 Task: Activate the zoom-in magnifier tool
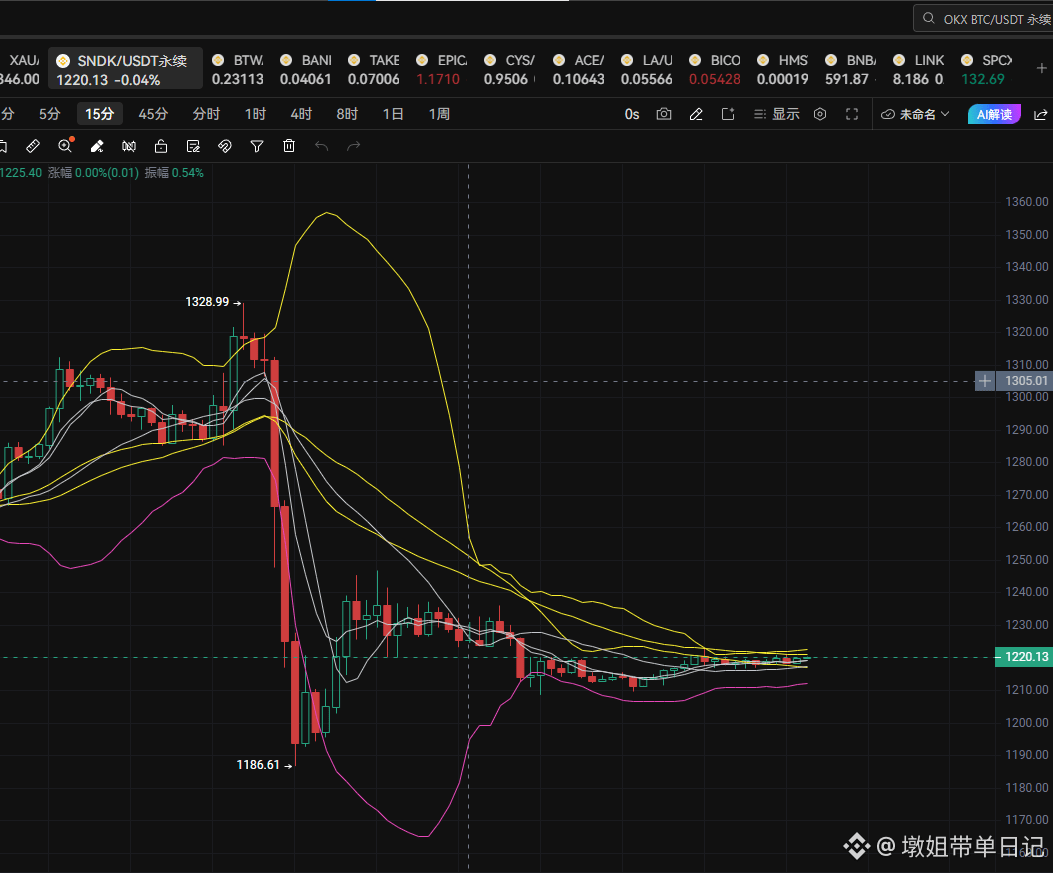point(65,146)
